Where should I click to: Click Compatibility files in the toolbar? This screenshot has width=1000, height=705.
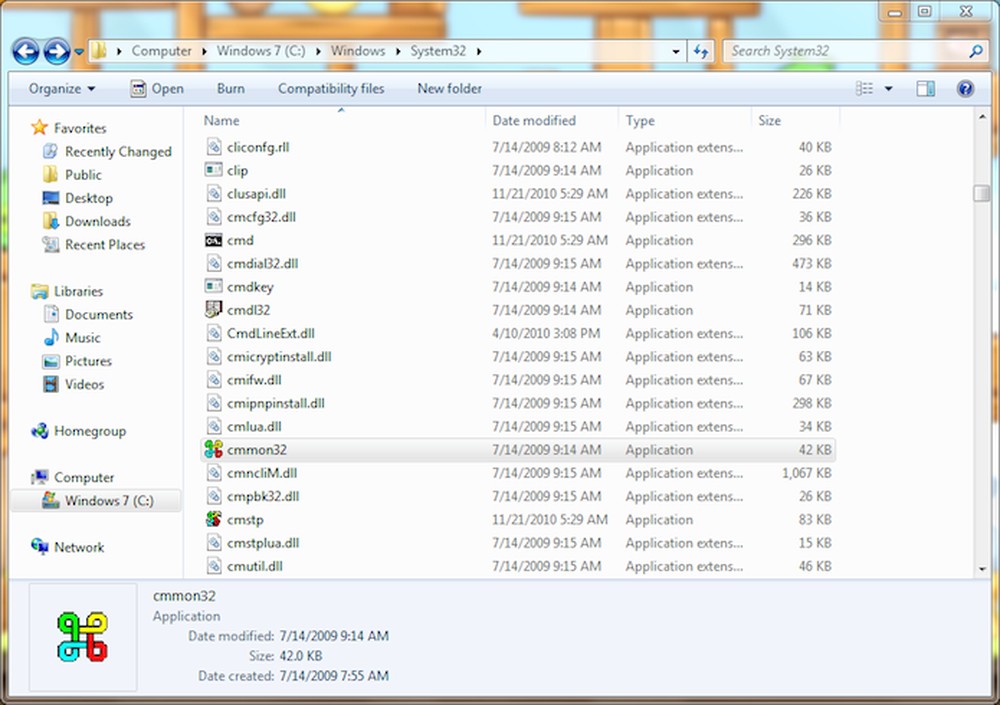331,89
